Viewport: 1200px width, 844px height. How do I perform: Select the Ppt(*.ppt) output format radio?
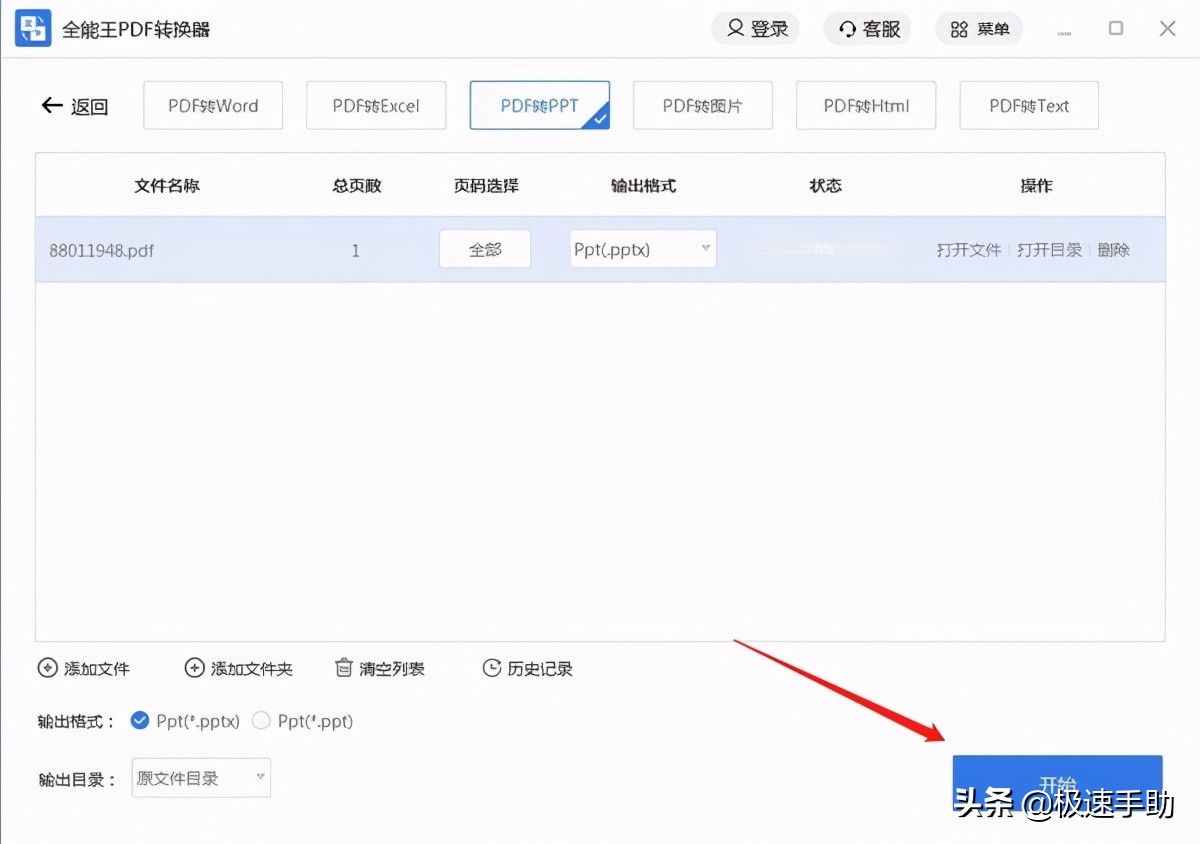260,720
